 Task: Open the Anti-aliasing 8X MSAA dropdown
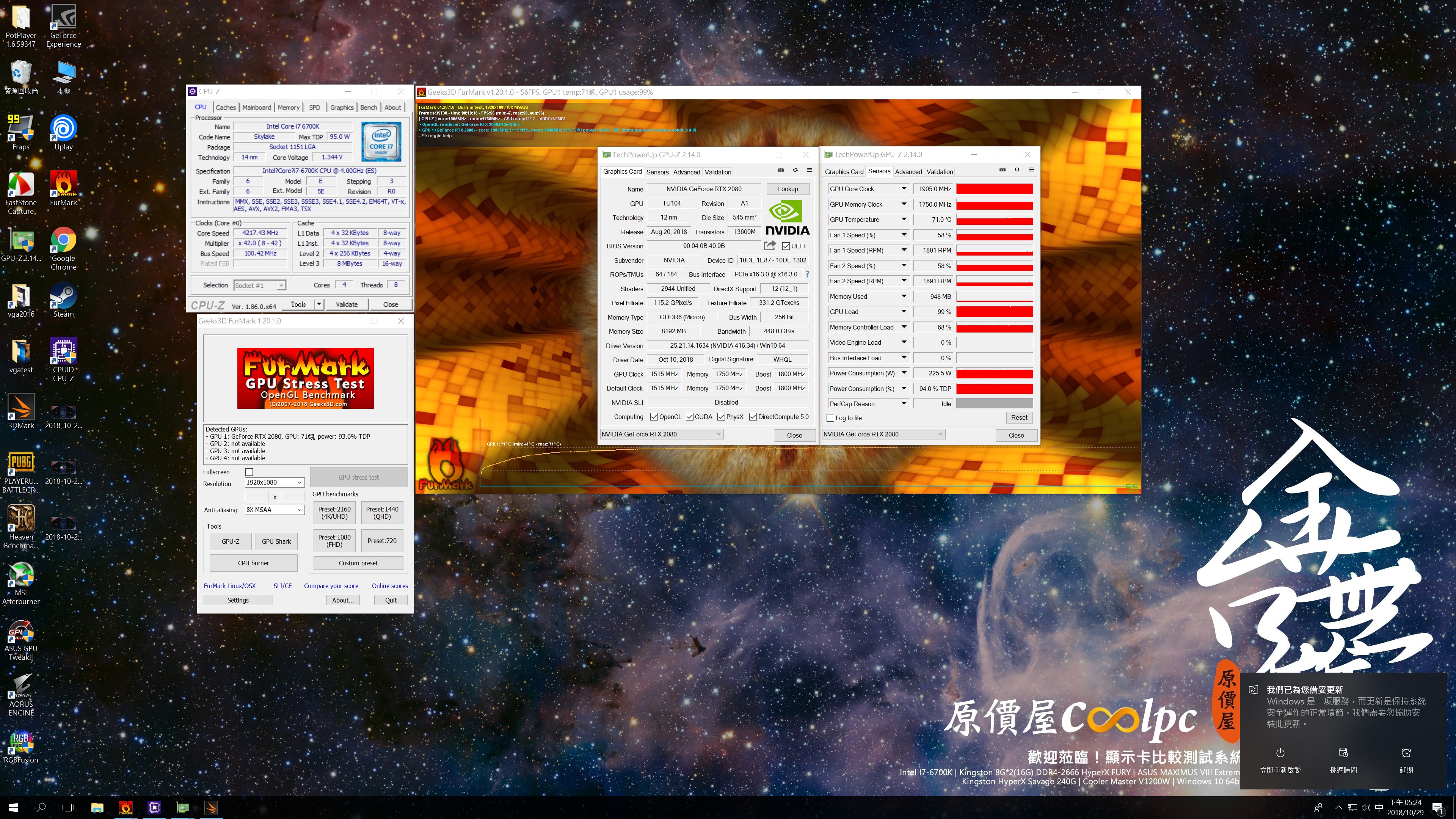(275, 509)
